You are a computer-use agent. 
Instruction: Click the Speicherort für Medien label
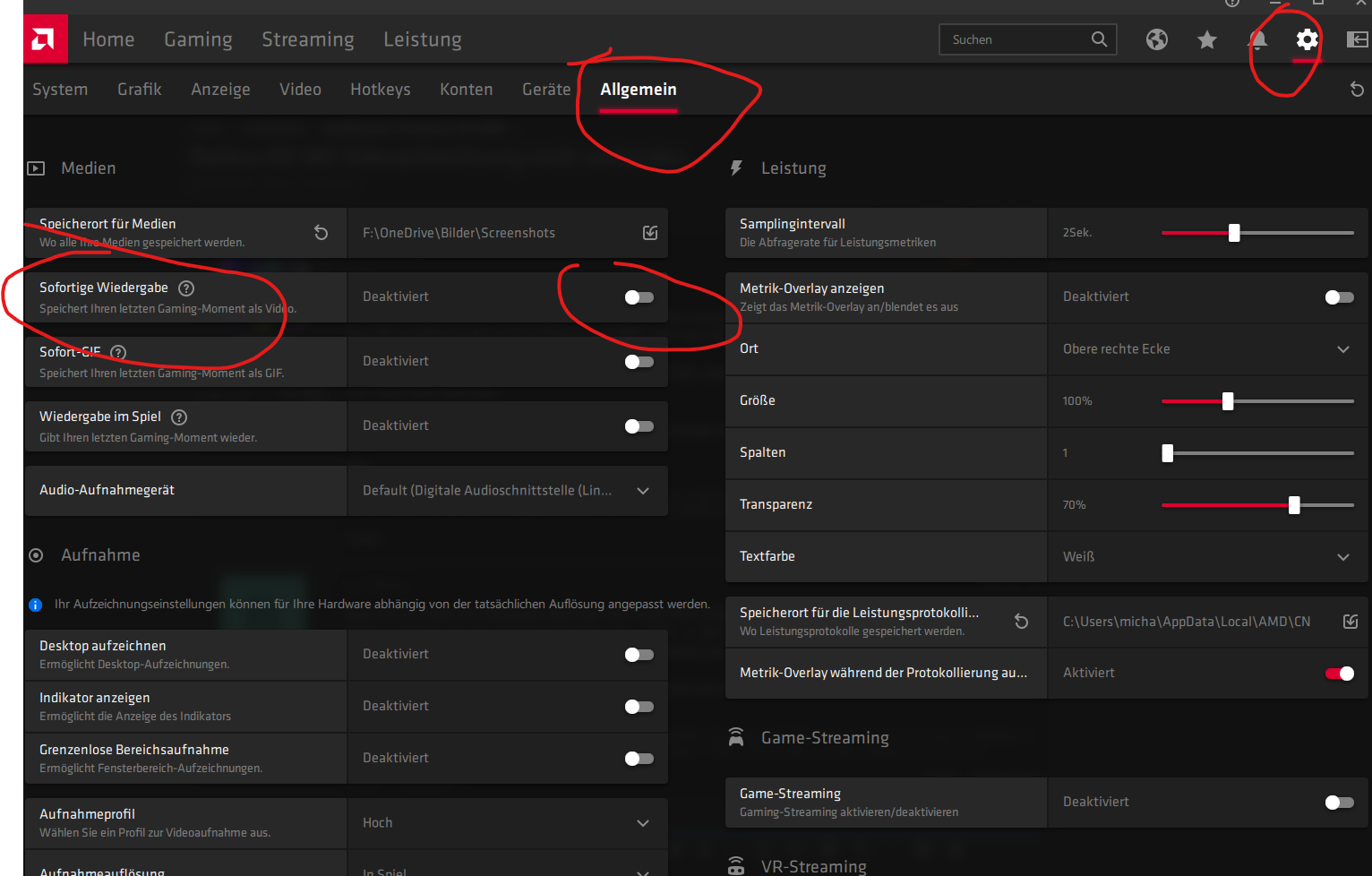107,224
